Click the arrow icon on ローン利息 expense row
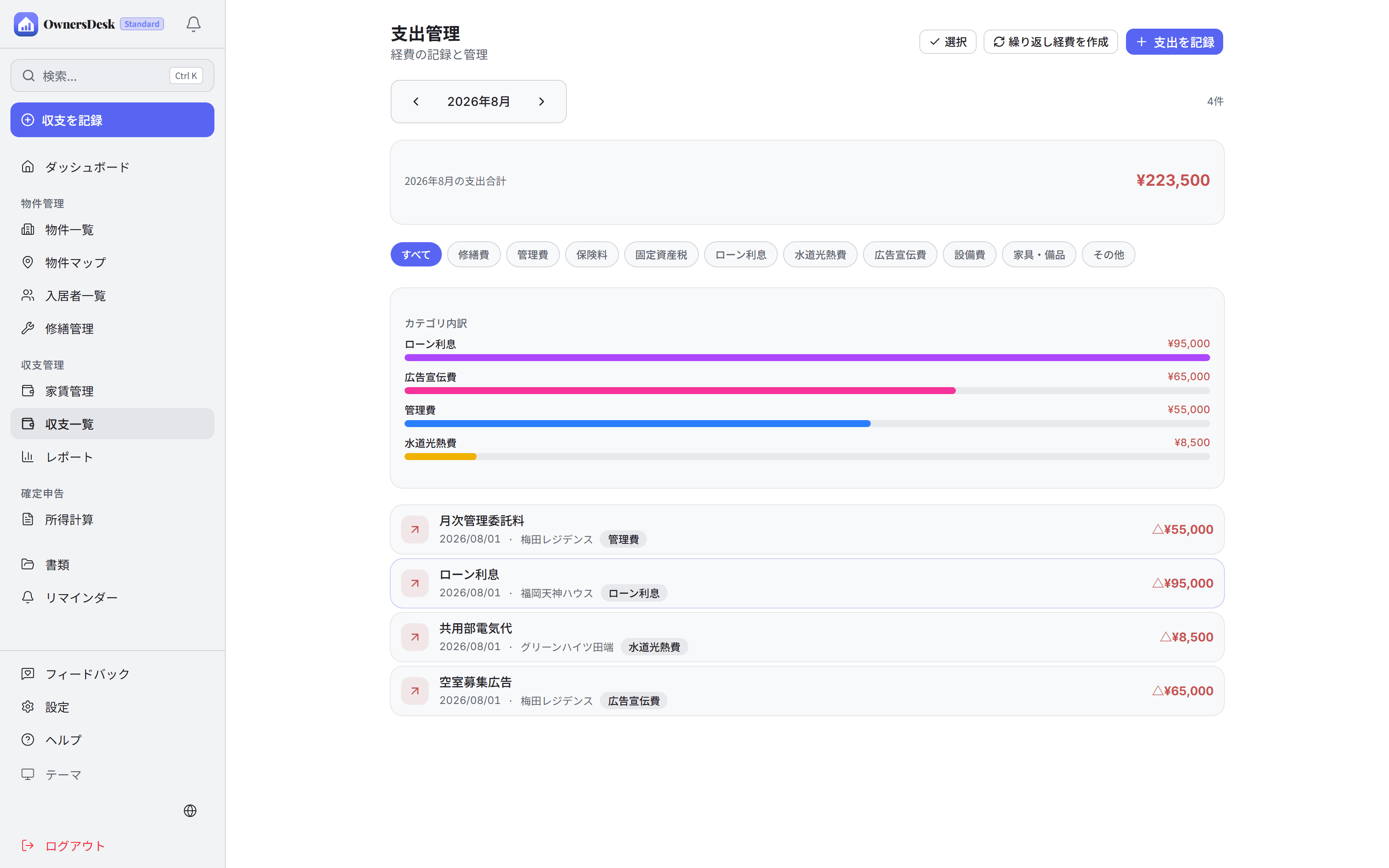This screenshot has height=868, width=1389. [415, 583]
